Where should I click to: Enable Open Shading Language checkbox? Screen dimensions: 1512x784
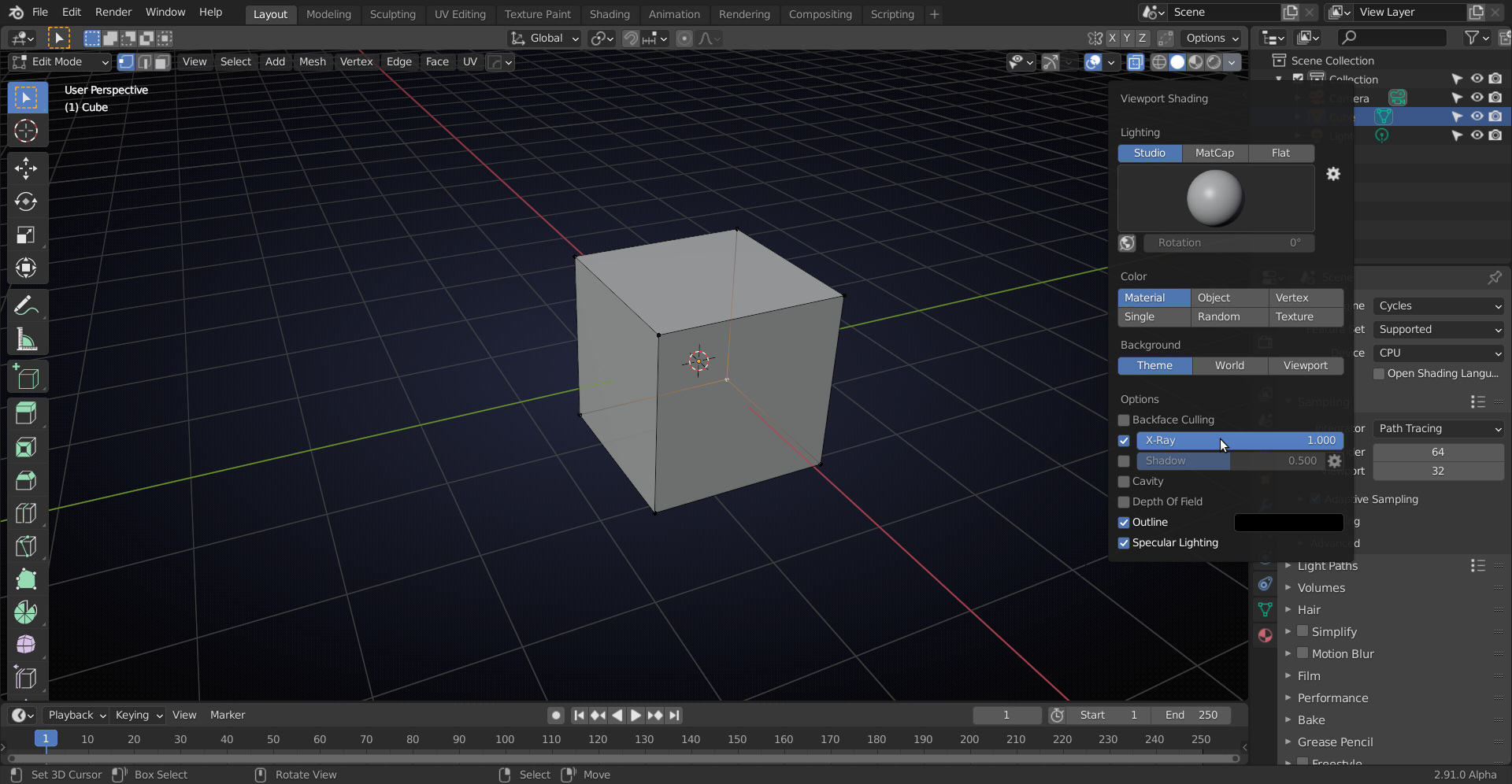point(1379,374)
